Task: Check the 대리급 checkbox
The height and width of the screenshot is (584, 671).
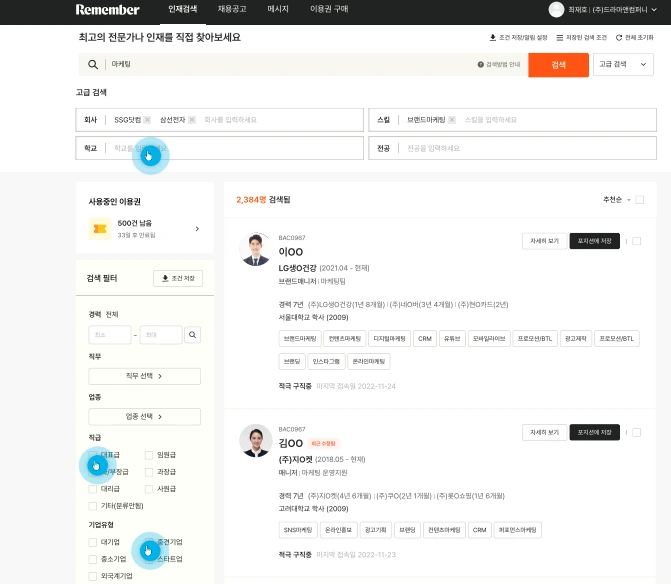Action: (92, 489)
